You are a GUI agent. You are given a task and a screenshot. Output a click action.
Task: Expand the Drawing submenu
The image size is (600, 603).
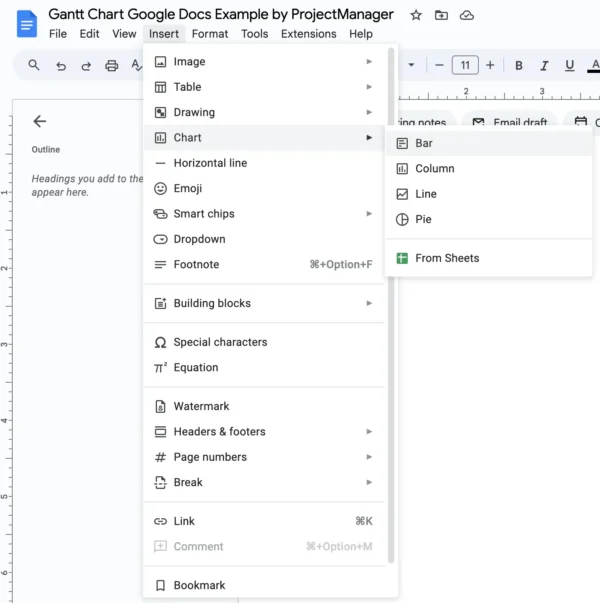point(264,112)
